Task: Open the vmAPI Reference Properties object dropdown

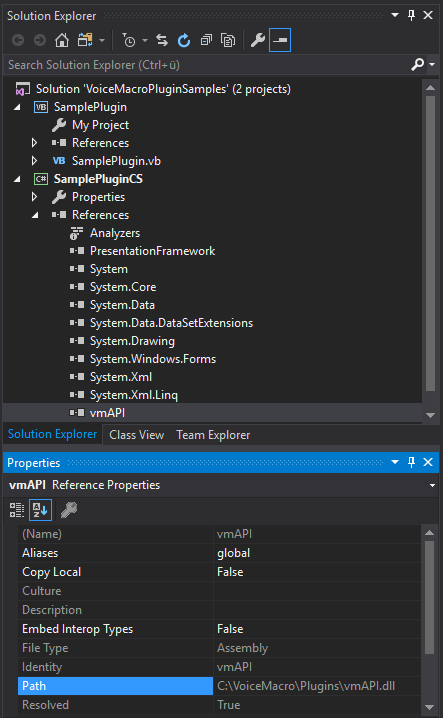Action: coord(432,485)
